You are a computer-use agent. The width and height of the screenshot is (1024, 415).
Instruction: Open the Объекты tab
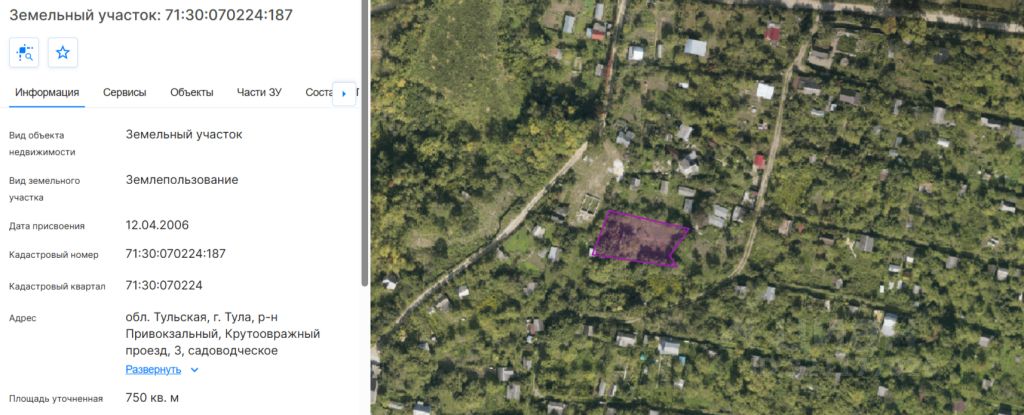(191, 92)
